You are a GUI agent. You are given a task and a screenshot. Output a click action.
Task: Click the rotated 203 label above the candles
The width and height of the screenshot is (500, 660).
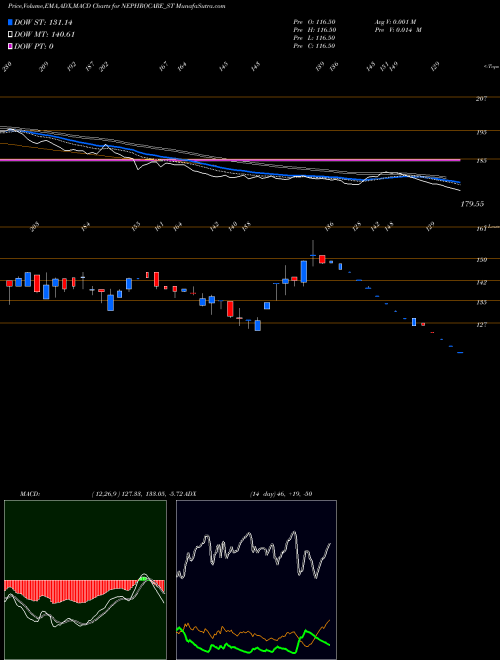click(x=35, y=227)
